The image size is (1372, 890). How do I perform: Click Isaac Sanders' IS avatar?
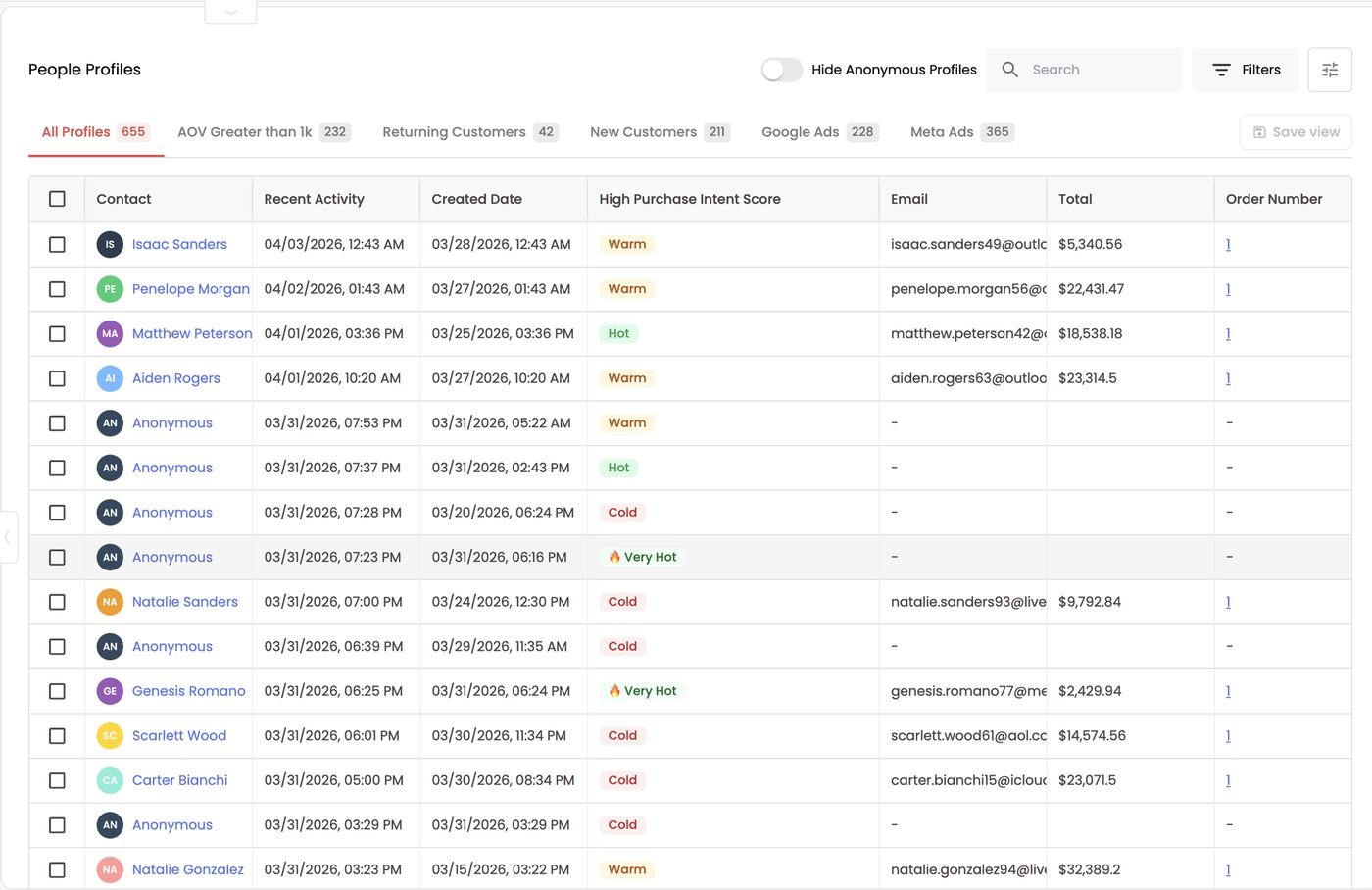point(110,244)
